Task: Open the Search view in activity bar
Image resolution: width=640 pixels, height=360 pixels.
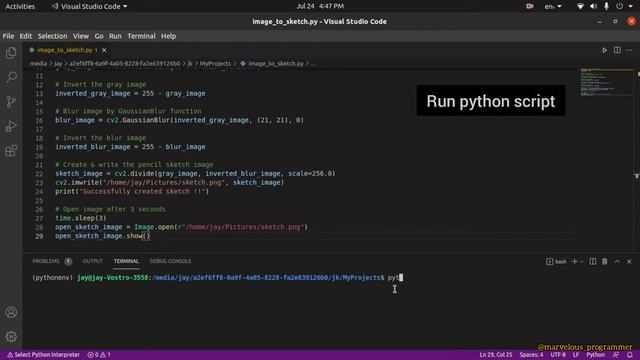Action: tap(11, 77)
